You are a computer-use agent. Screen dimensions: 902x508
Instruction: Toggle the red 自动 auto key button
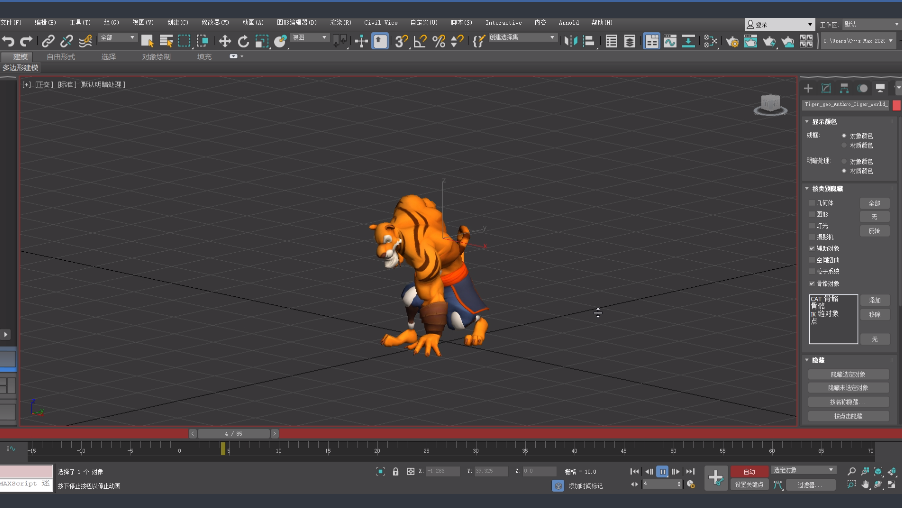[x=749, y=472]
